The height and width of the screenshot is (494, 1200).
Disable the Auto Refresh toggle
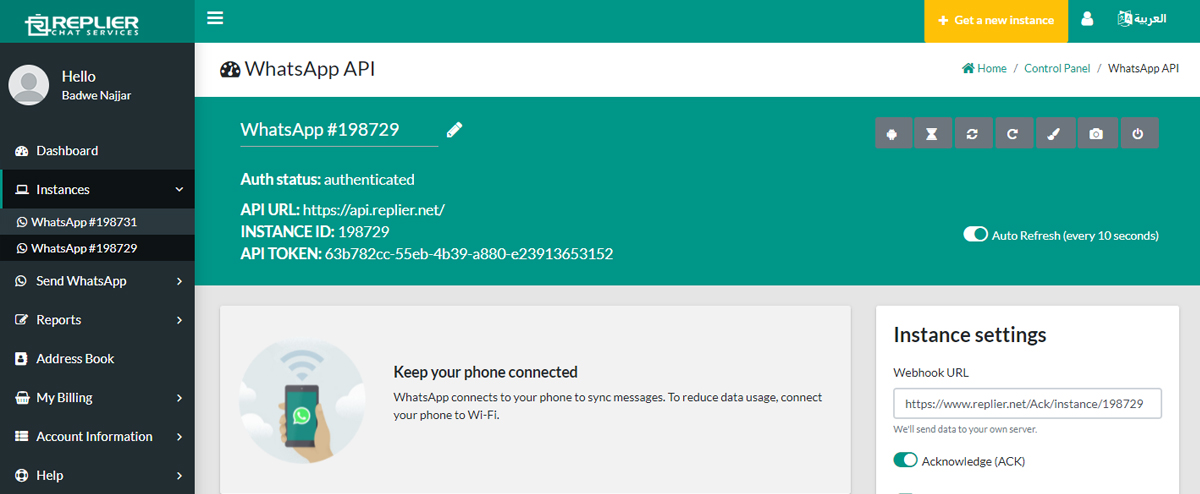975,235
